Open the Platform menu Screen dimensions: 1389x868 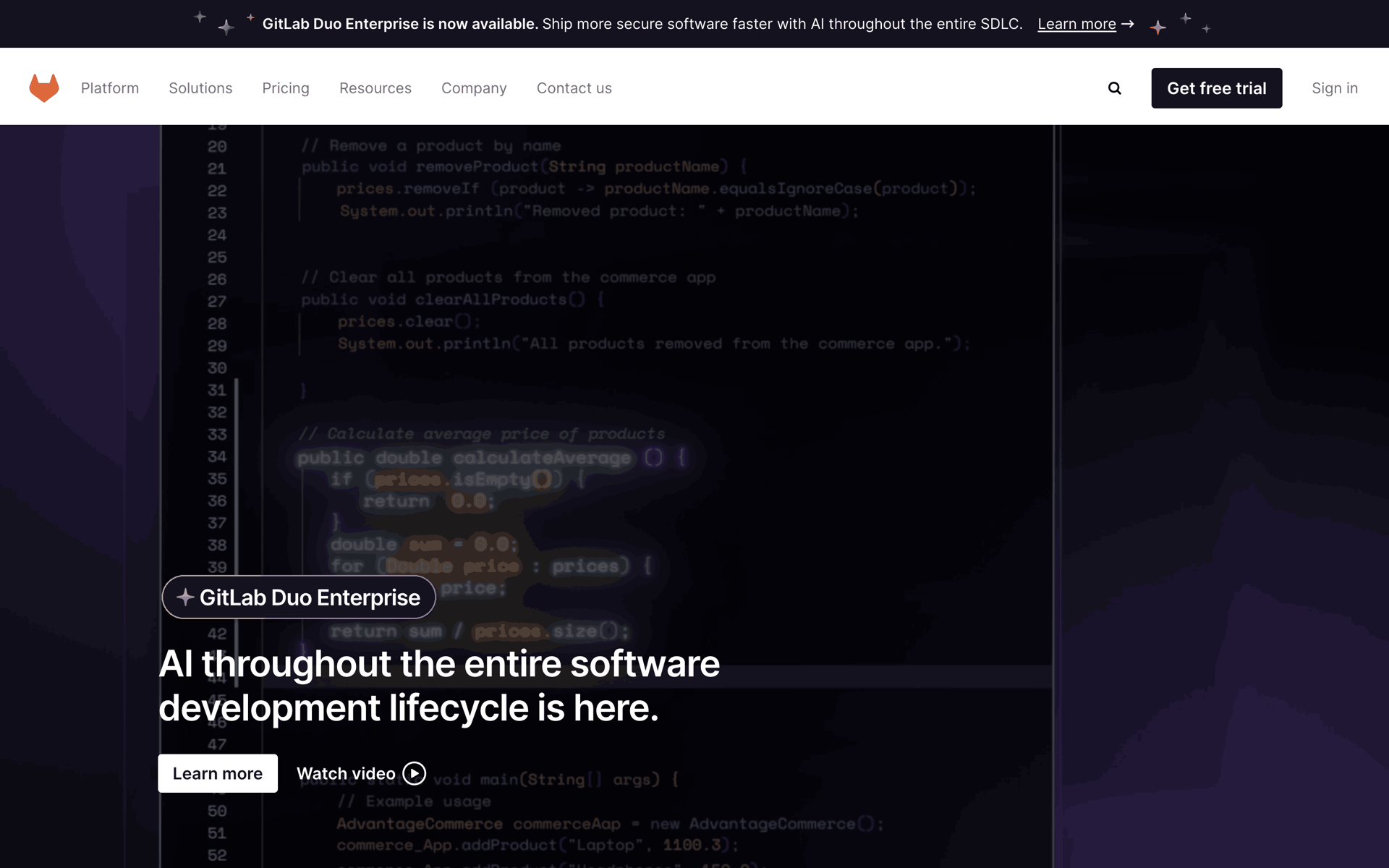[x=110, y=88]
